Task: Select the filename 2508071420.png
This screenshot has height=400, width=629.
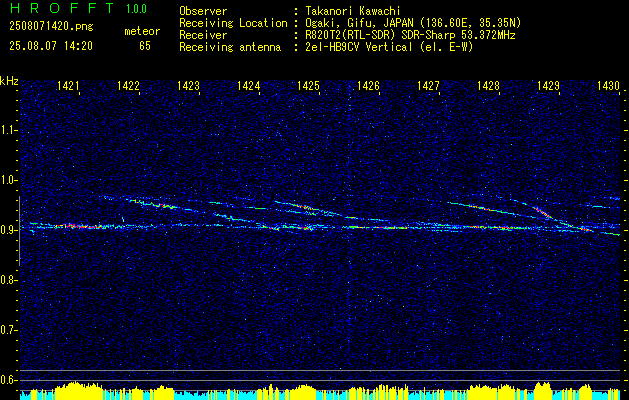Action: coord(51,27)
